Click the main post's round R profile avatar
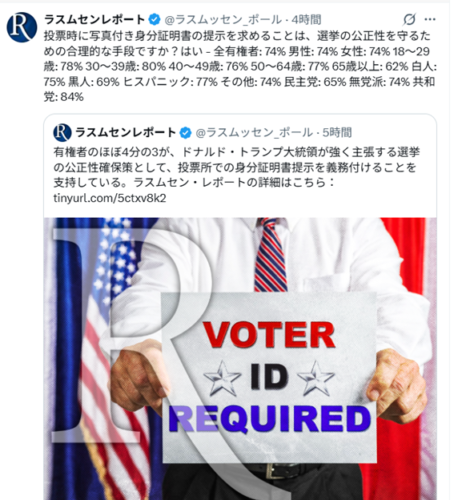This screenshot has height=500, width=454. point(22,27)
